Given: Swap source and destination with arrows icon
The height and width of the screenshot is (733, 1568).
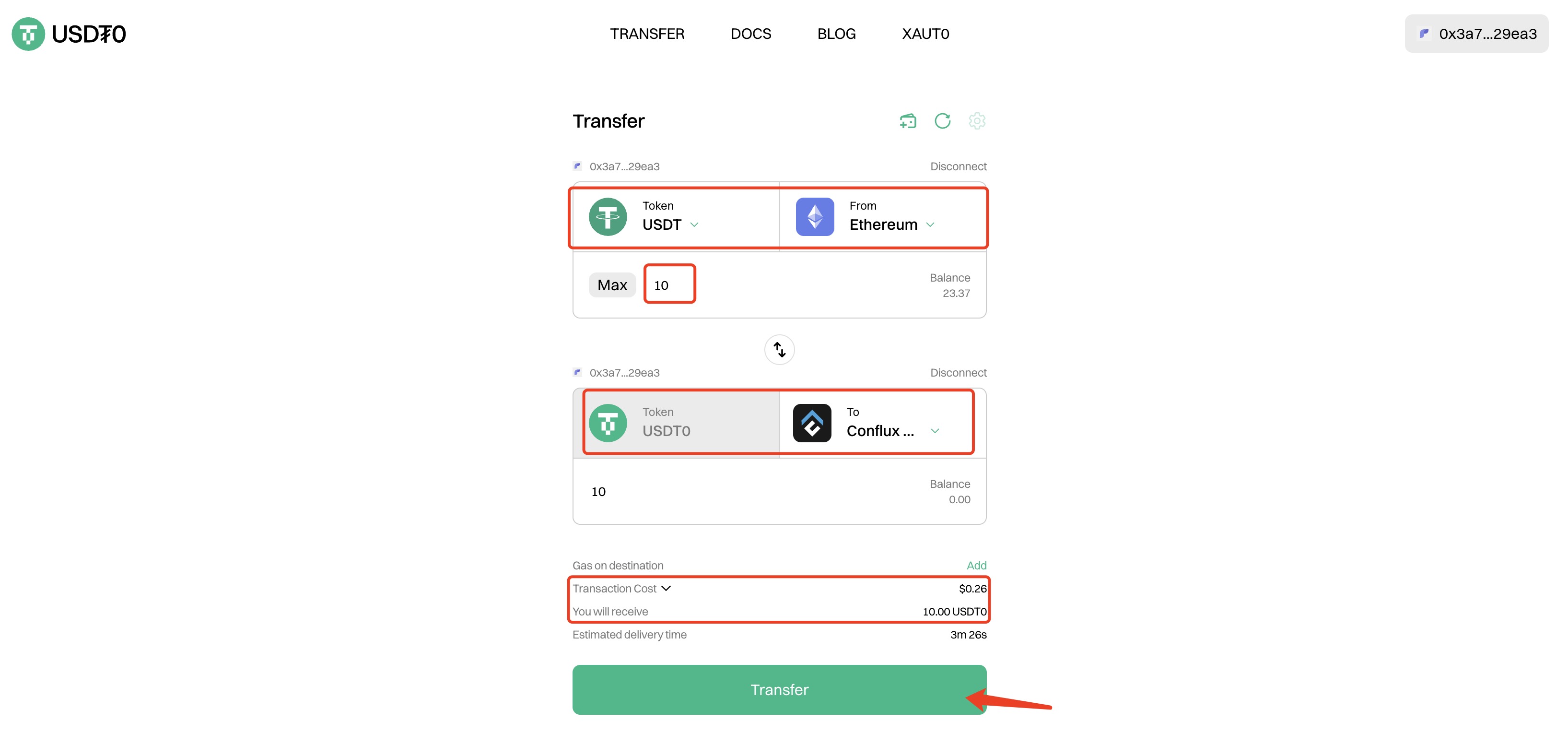Looking at the screenshot, I should point(779,349).
